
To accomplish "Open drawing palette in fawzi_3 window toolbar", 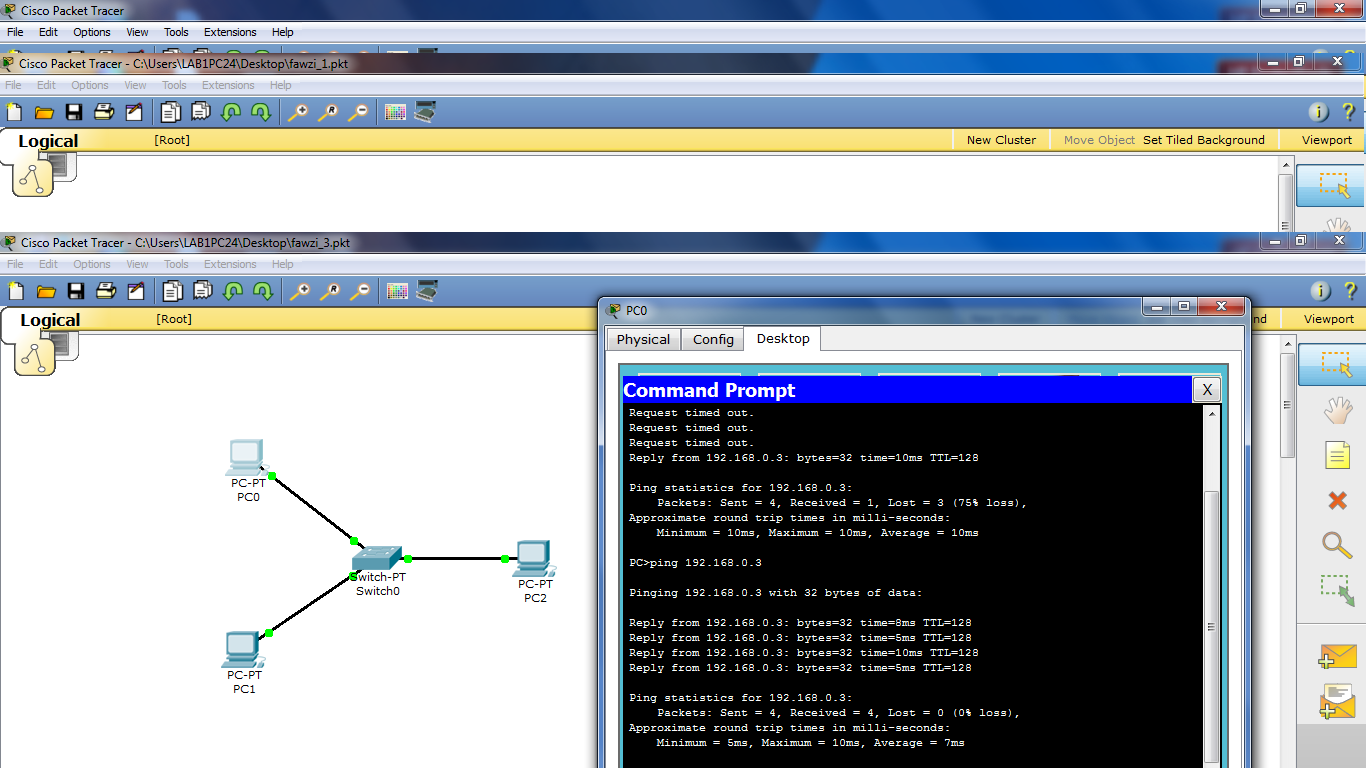I will click(x=398, y=291).
